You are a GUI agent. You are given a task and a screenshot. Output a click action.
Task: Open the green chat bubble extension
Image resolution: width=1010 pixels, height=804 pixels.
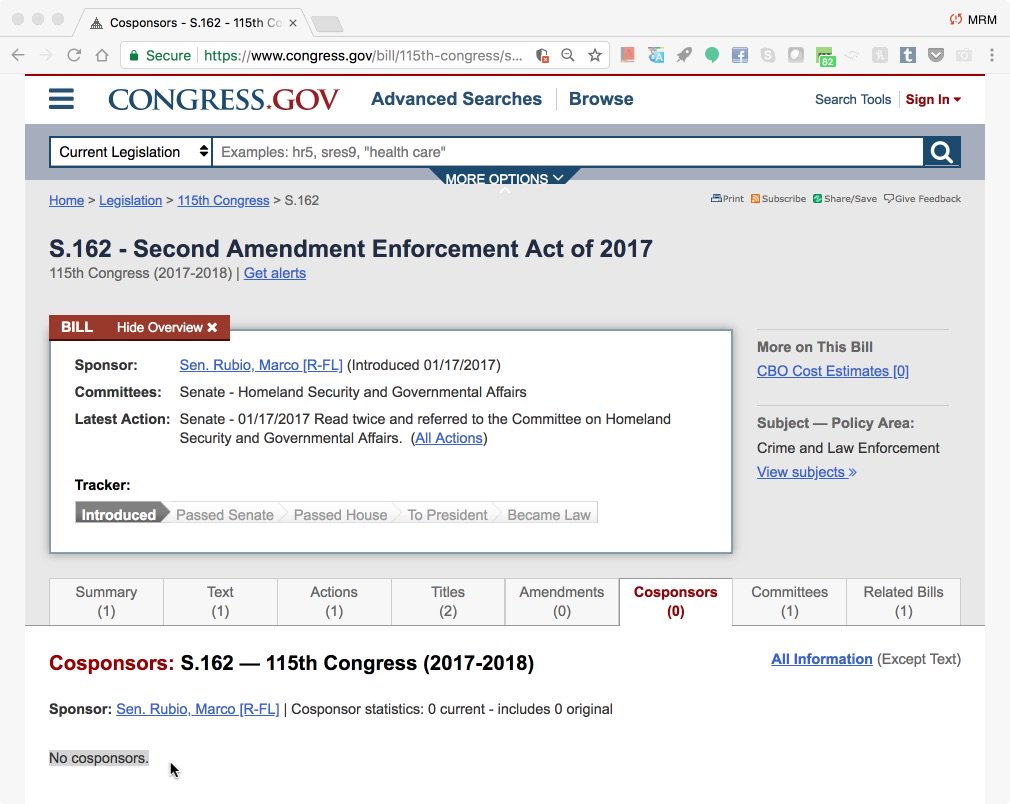click(712, 55)
